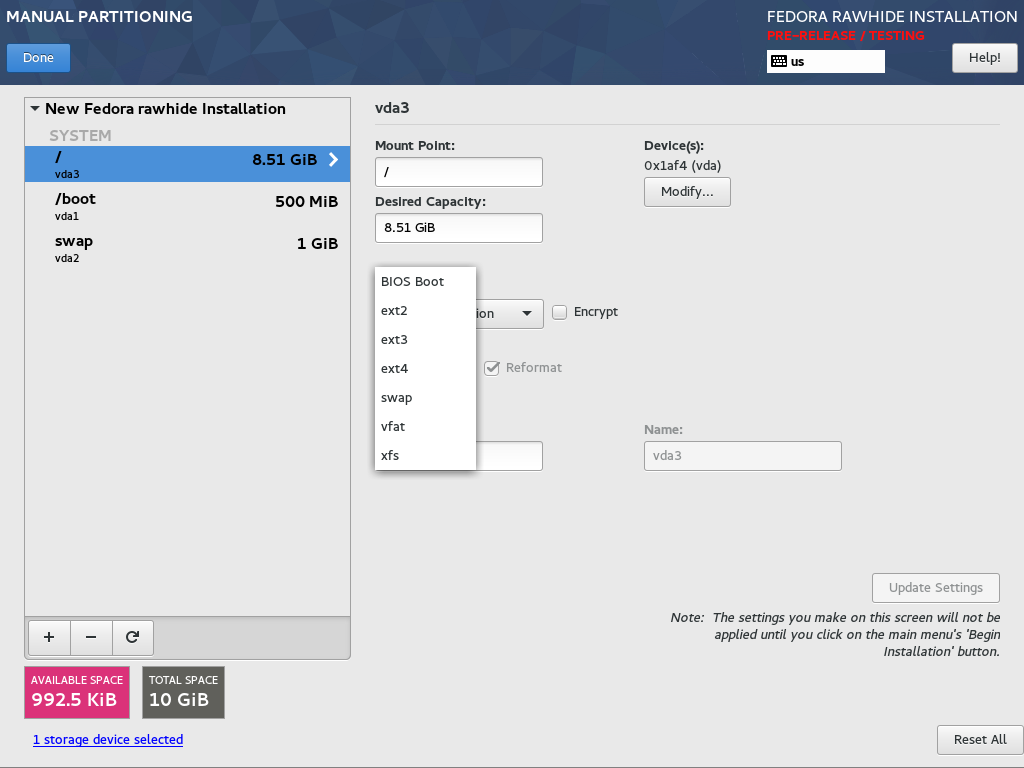The height and width of the screenshot is (768, 1024).
Task: Select ext4 as the file system
Action: [425, 369]
